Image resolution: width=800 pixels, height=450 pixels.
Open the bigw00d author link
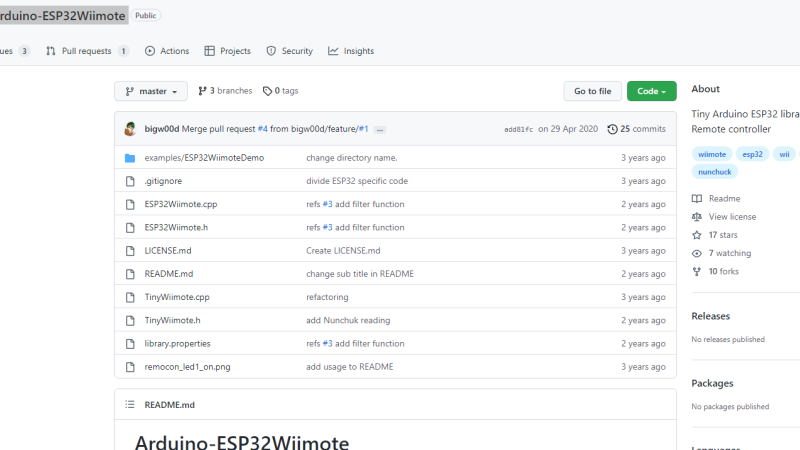162,129
